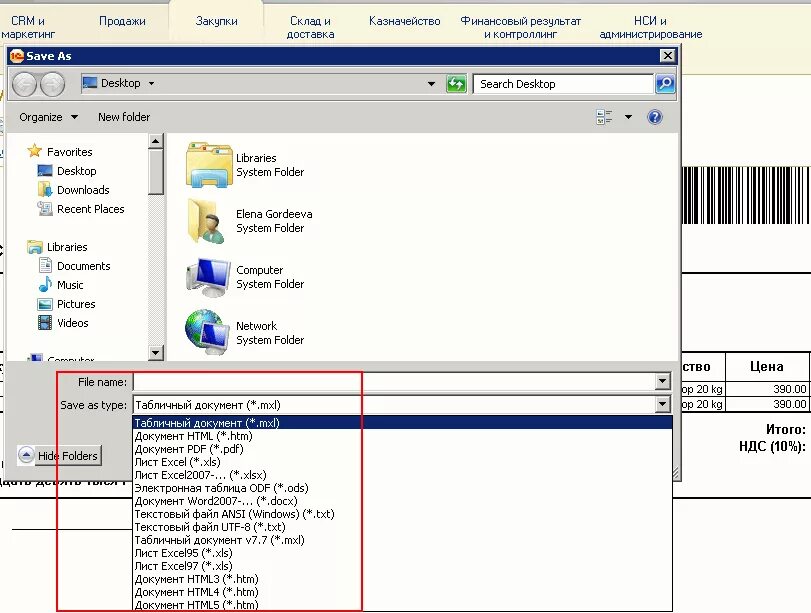Open the Organize dropdown menu
This screenshot has width=811, height=613.
pyautogui.click(x=48, y=117)
